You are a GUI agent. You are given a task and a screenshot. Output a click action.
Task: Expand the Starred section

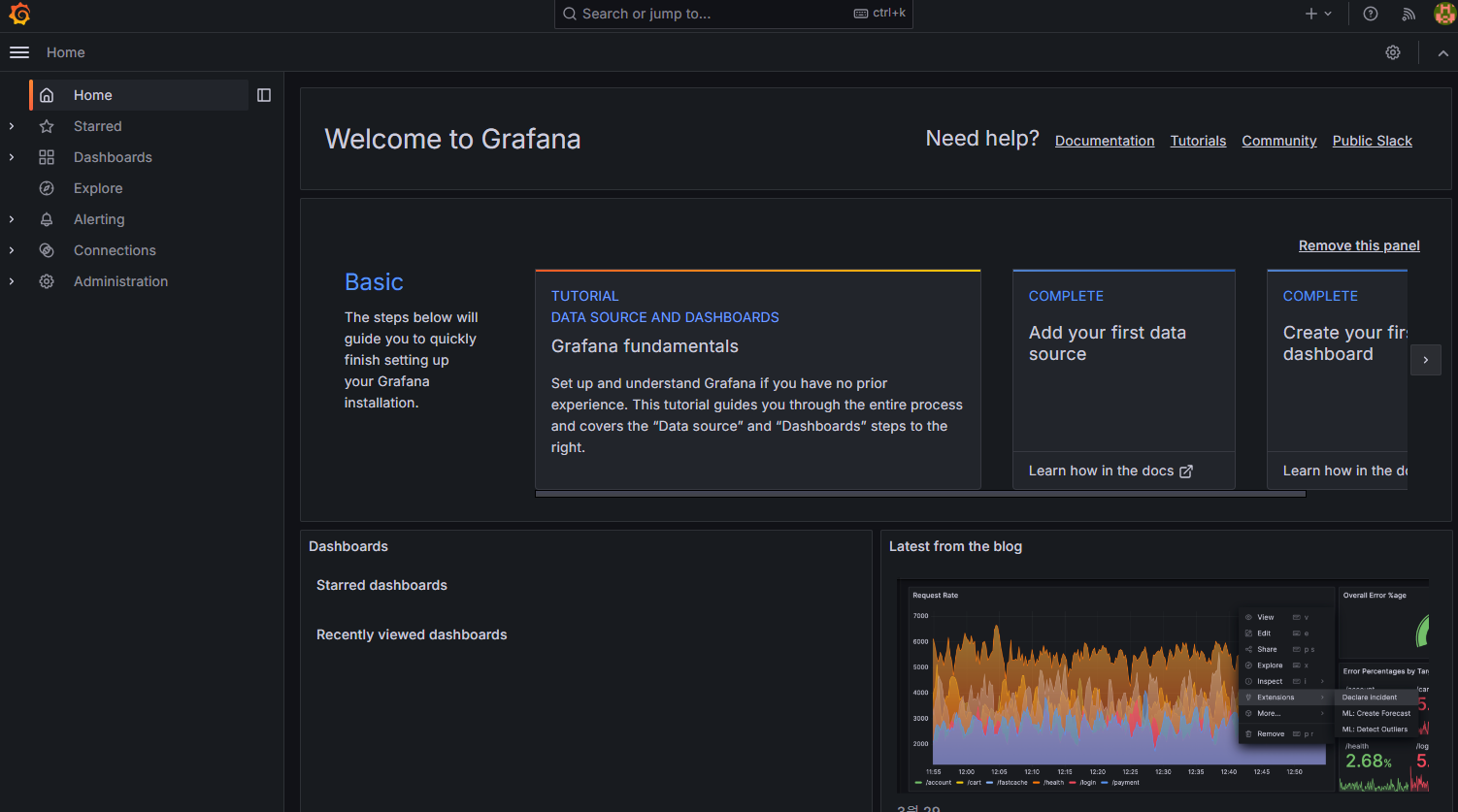pos(12,126)
